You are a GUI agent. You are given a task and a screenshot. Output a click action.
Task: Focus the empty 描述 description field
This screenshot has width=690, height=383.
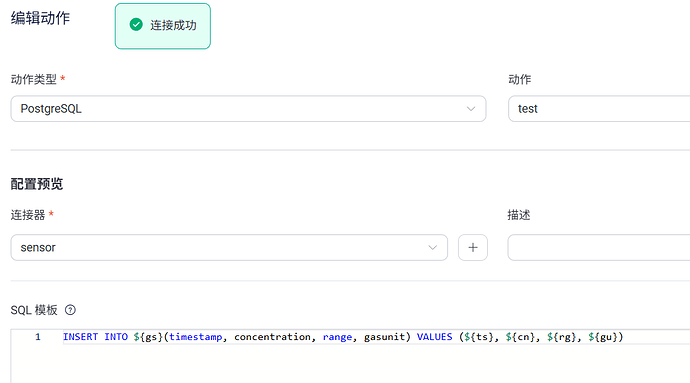(x=598, y=247)
